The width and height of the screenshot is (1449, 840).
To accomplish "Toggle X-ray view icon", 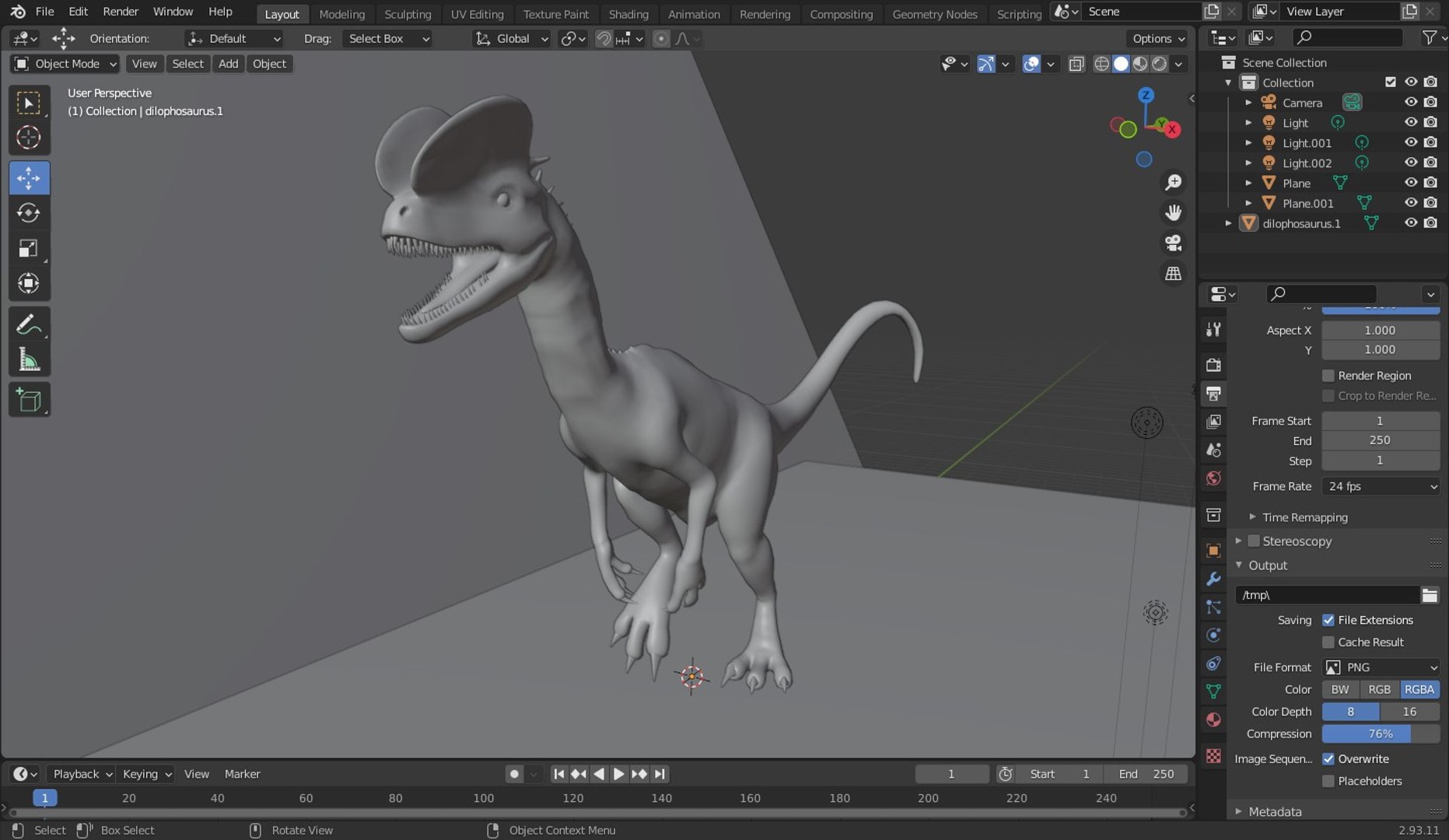I will pos(1076,64).
